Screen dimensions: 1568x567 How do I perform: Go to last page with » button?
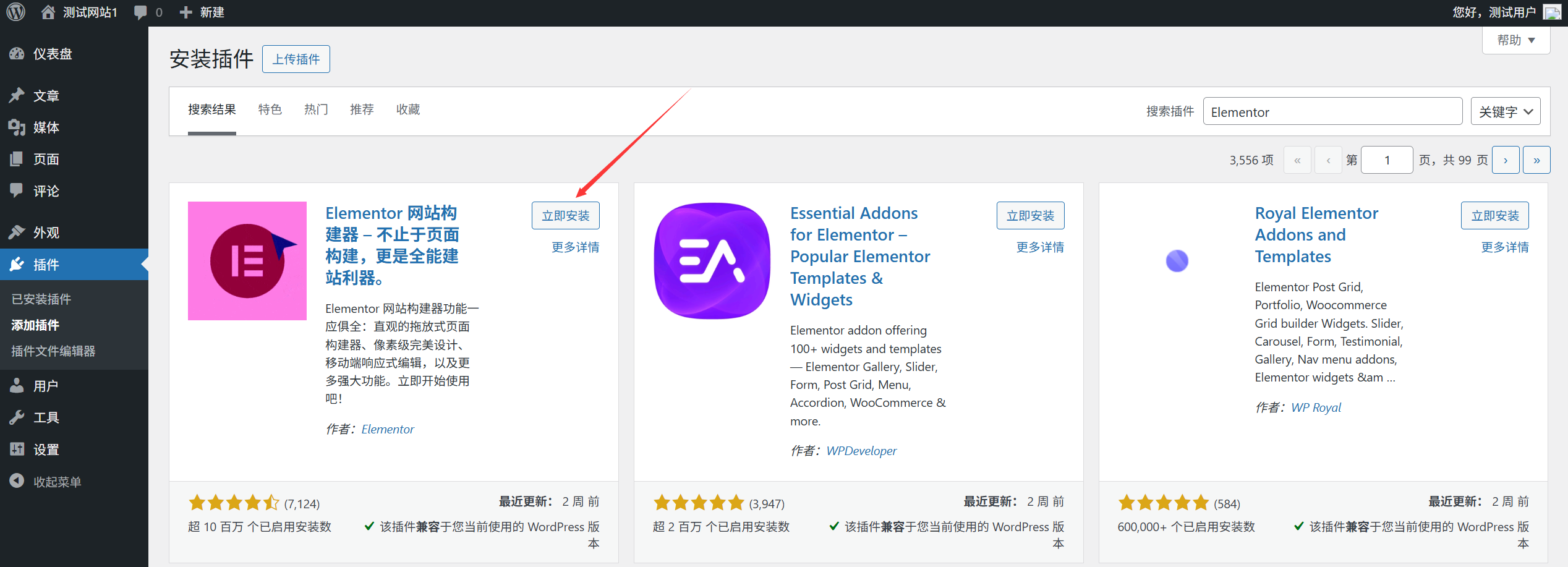(x=1536, y=160)
